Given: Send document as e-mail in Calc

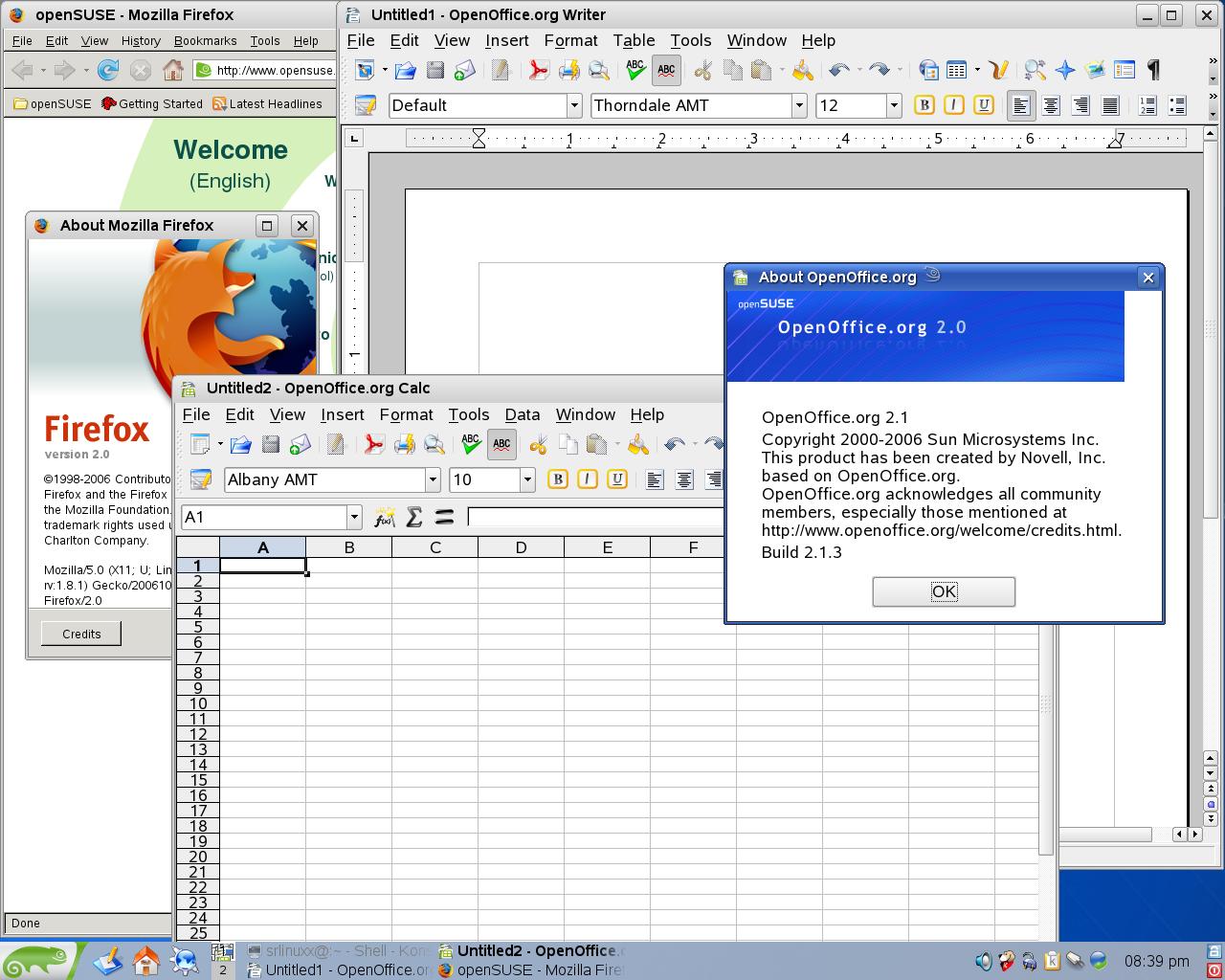Looking at the screenshot, I should coord(301,444).
